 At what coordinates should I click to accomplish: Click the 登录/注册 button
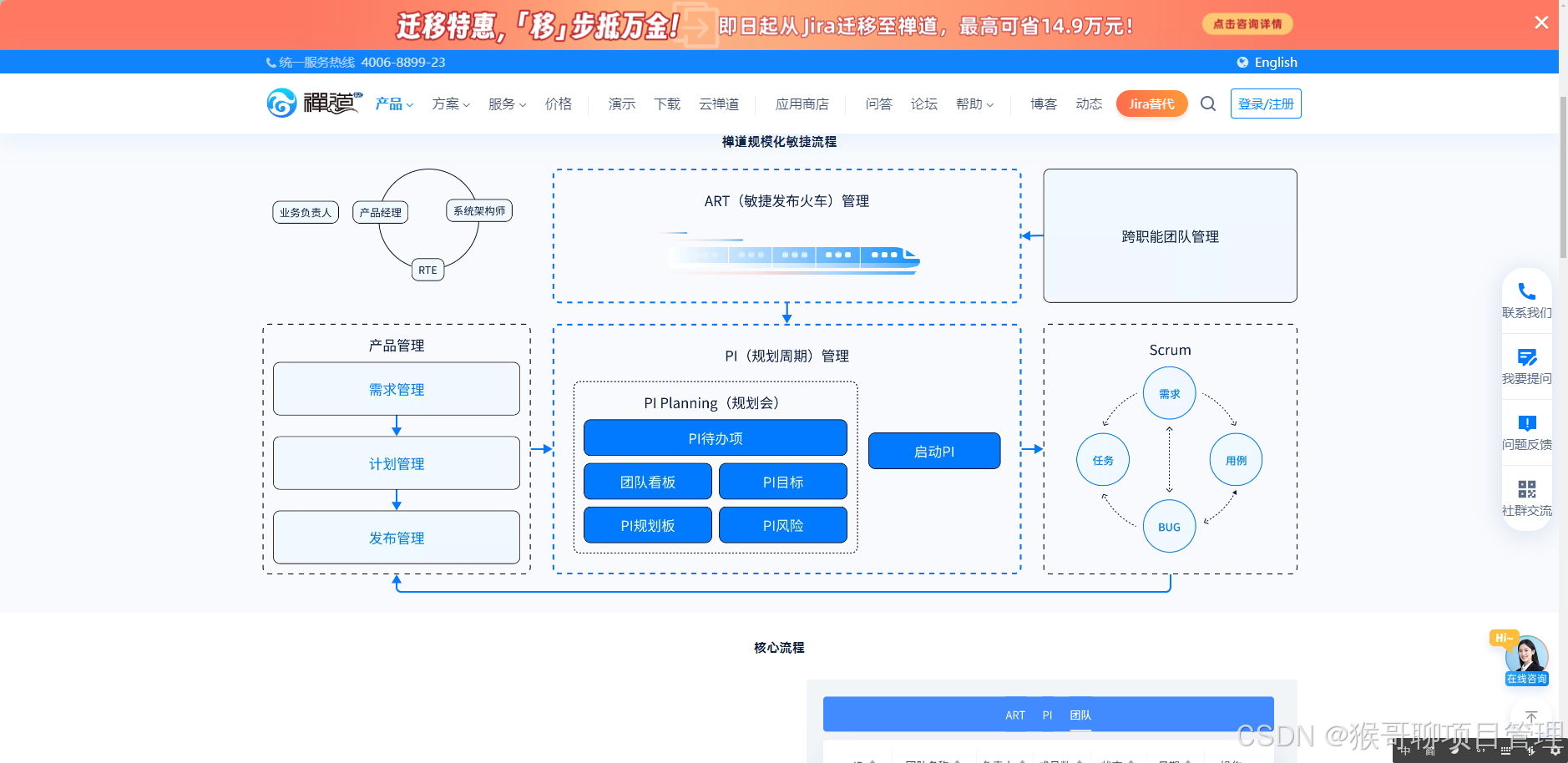1266,104
